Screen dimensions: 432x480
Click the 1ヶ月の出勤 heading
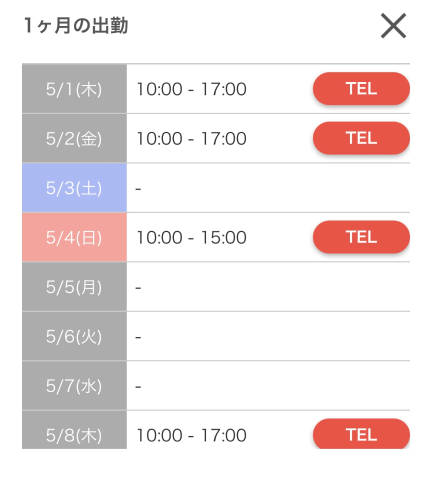(76, 26)
